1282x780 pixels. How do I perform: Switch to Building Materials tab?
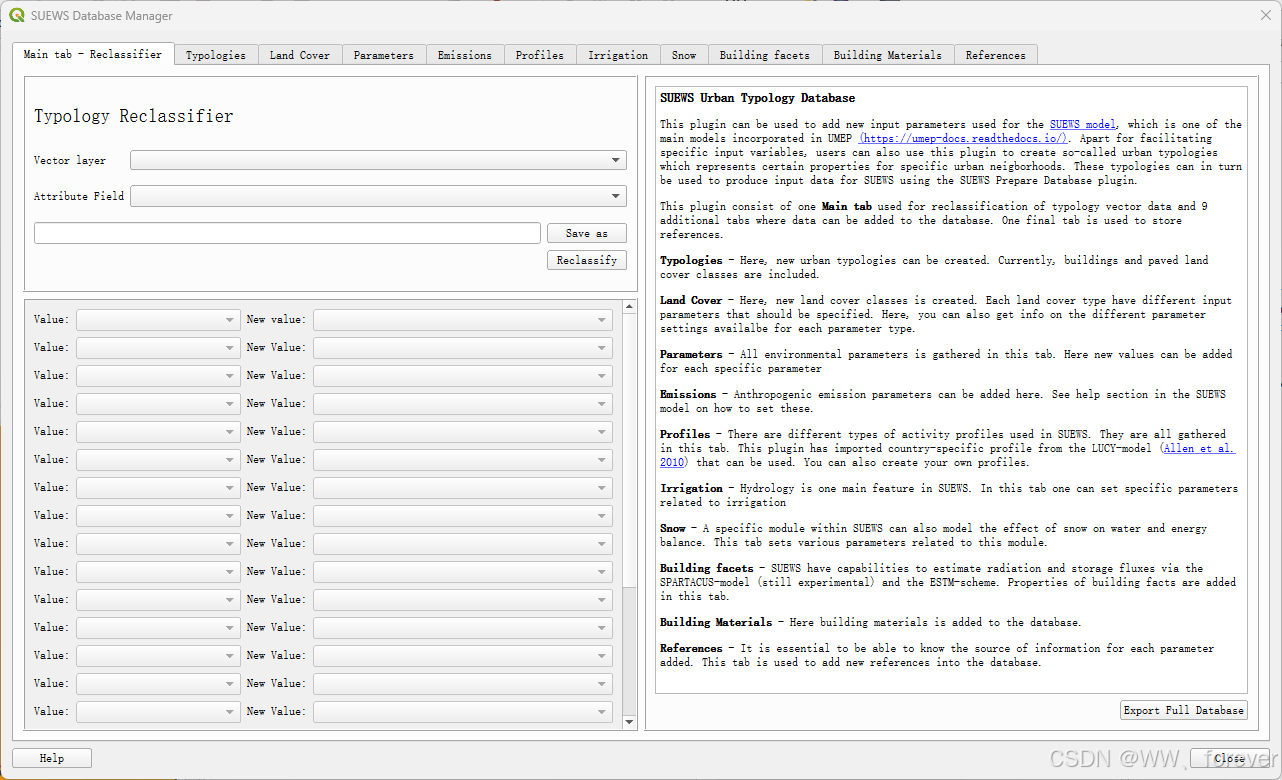tap(888, 55)
